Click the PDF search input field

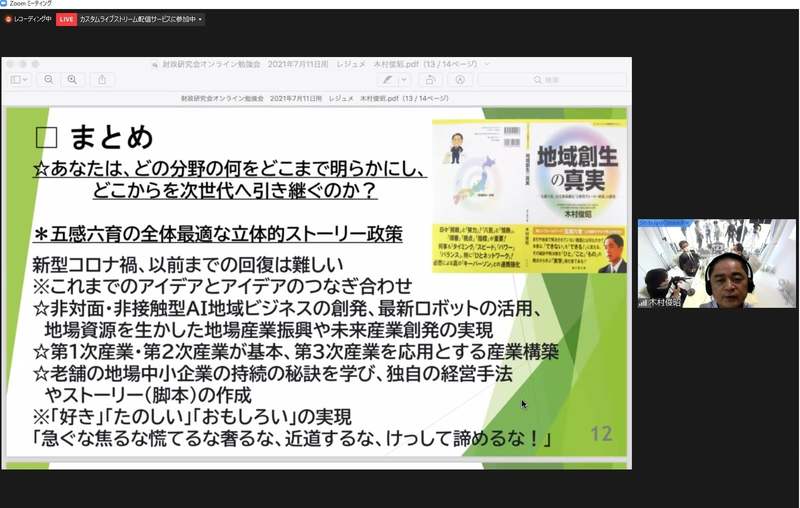[551, 80]
